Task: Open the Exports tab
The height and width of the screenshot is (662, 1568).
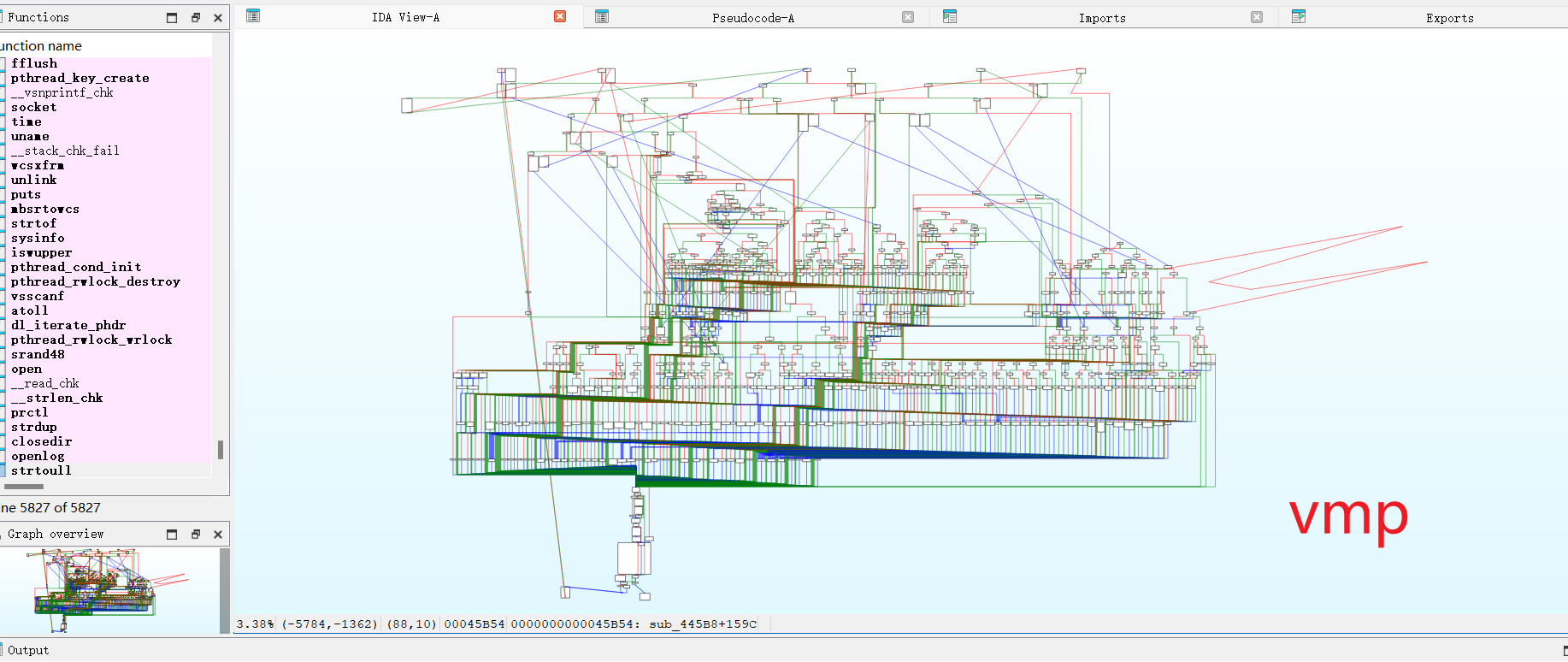Action: [x=1449, y=18]
